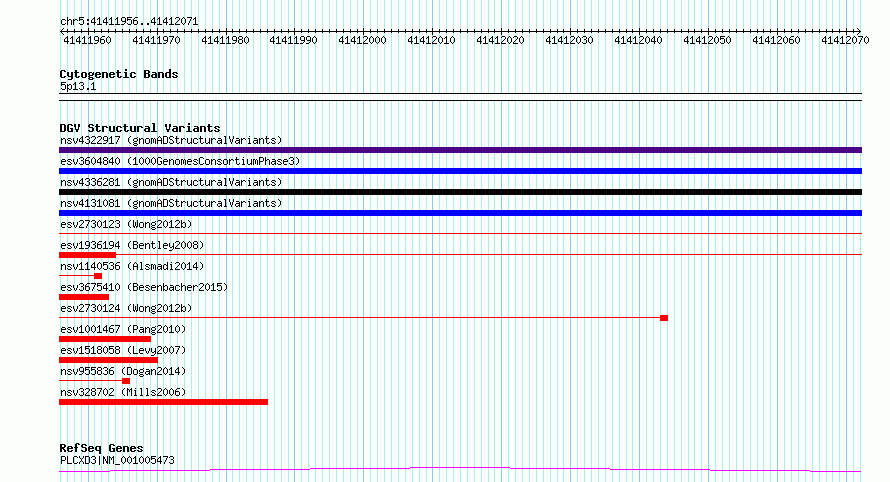Click ruler coordinate 41412010
The height and width of the screenshot is (482, 890).
[431, 40]
